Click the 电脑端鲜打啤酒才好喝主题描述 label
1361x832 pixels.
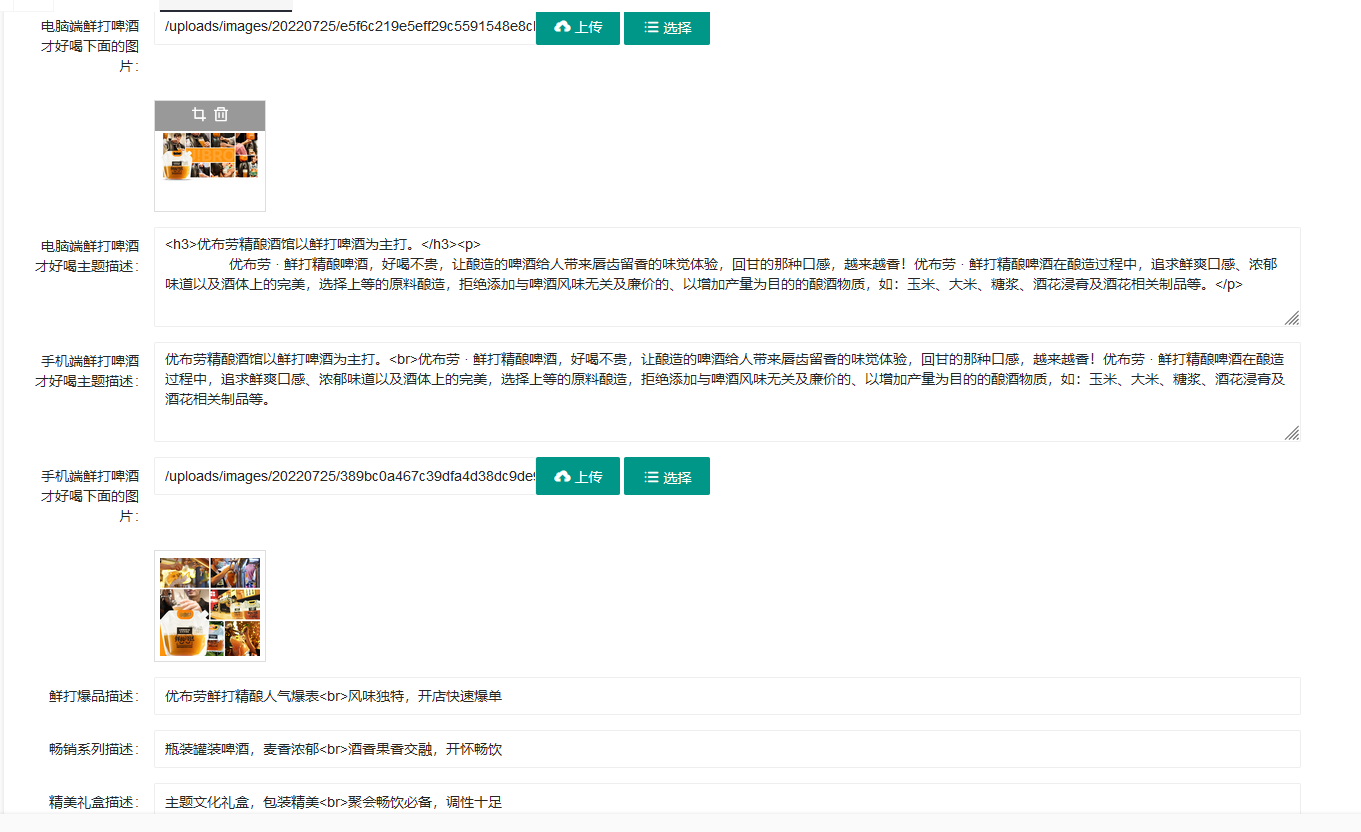coord(88,256)
